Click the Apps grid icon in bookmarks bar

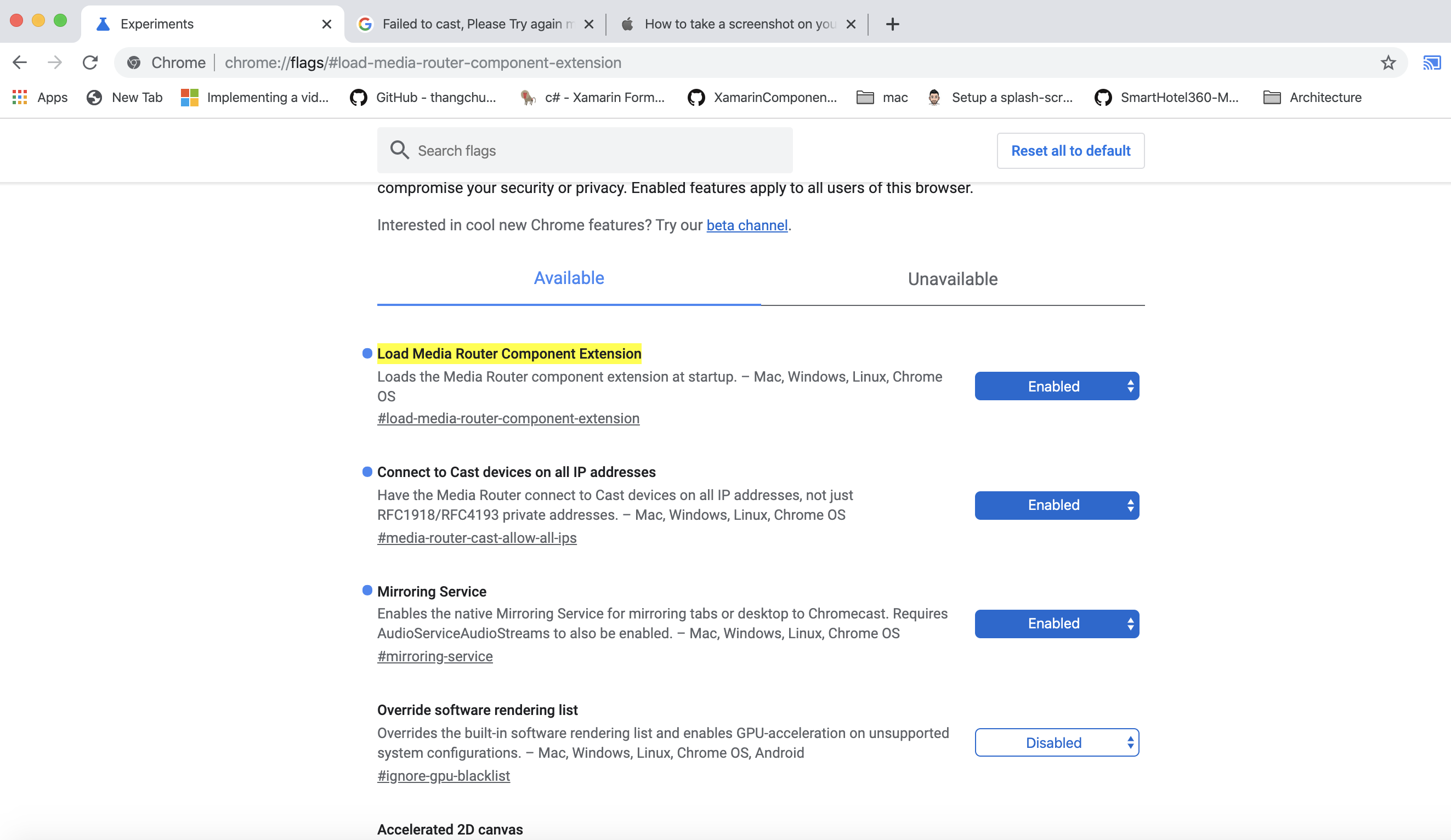point(19,97)
